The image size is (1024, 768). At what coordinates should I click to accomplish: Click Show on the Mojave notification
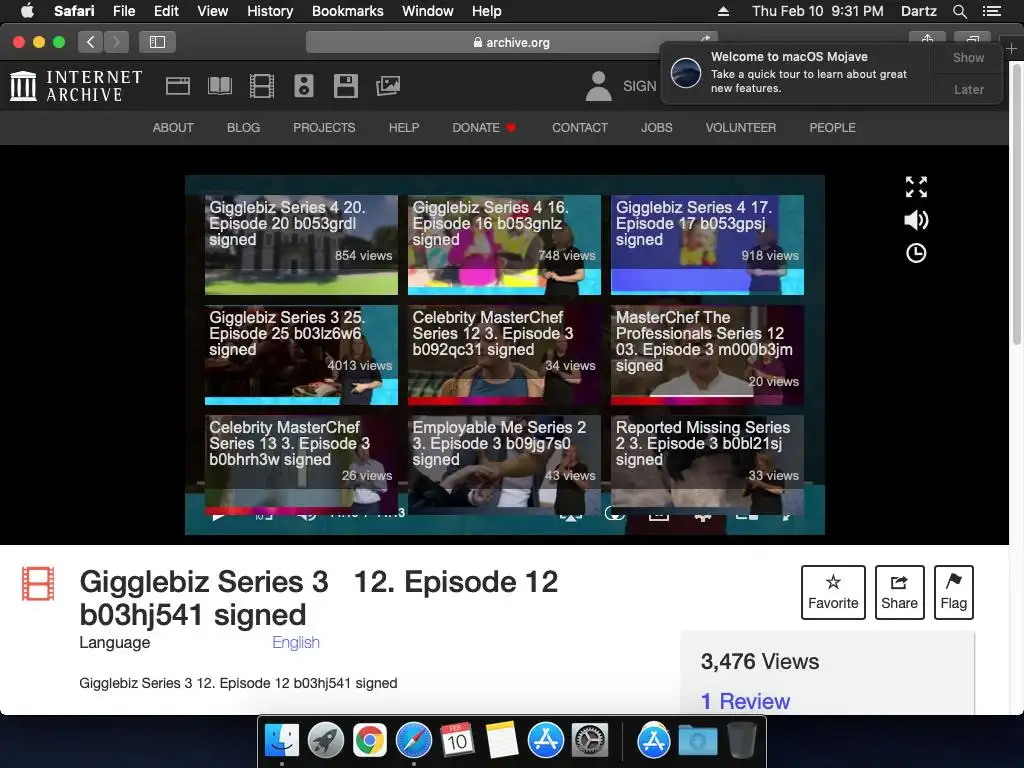pos(968,57)
